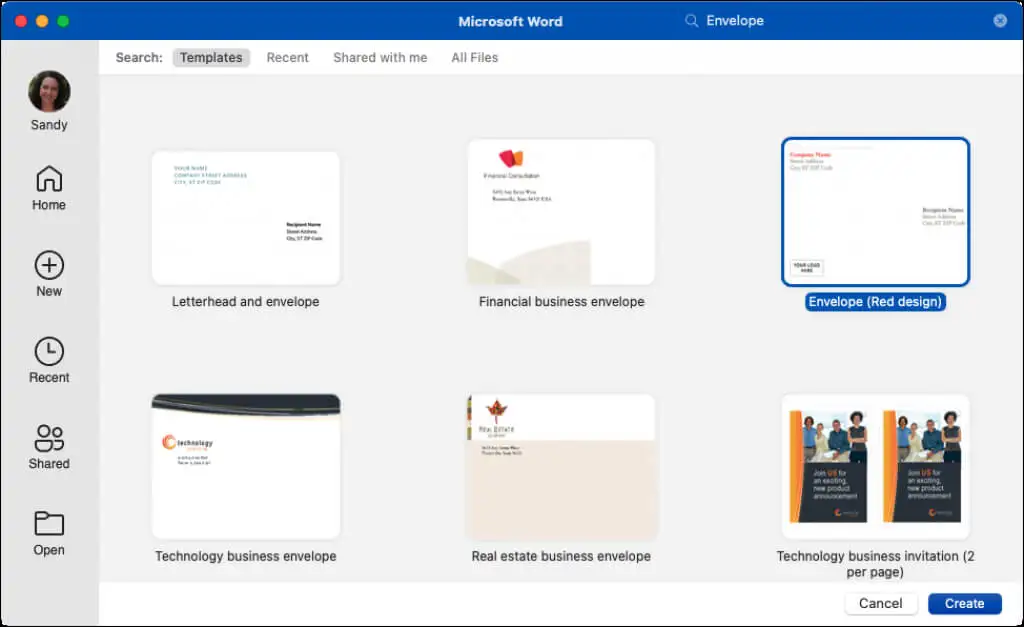Click the 'Technology business envelope' label
Screen dimensions: 1024x627
(246, 556)
